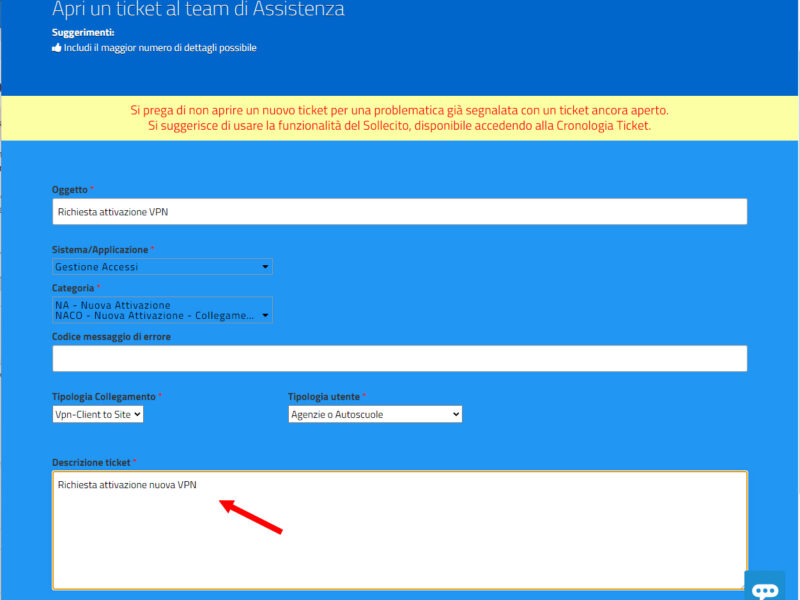Click the thumbs-up icon under Suggerimenti

pyautogui.click(x=56, y=47)
